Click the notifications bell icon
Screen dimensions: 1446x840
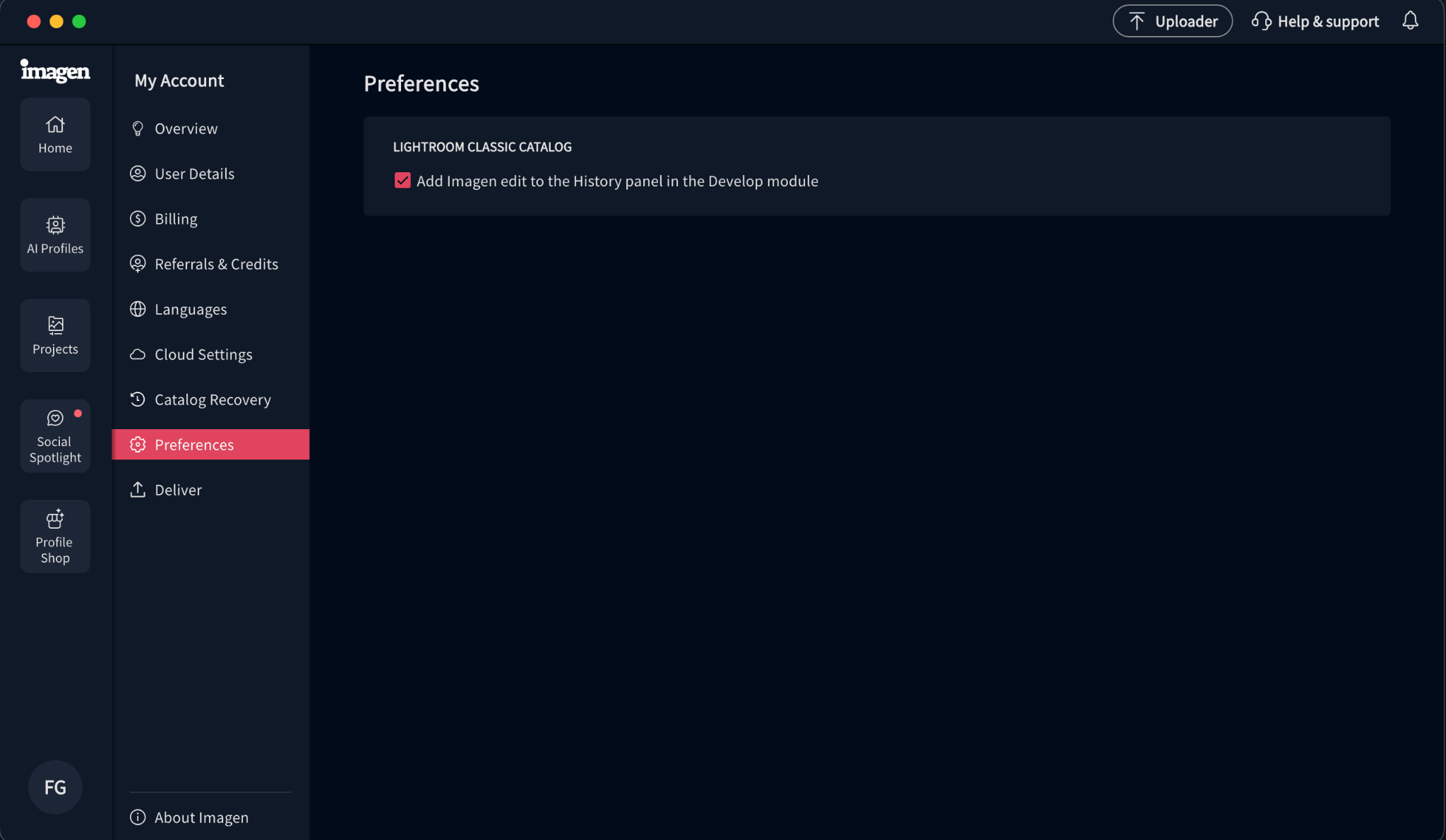(1410, 21)
